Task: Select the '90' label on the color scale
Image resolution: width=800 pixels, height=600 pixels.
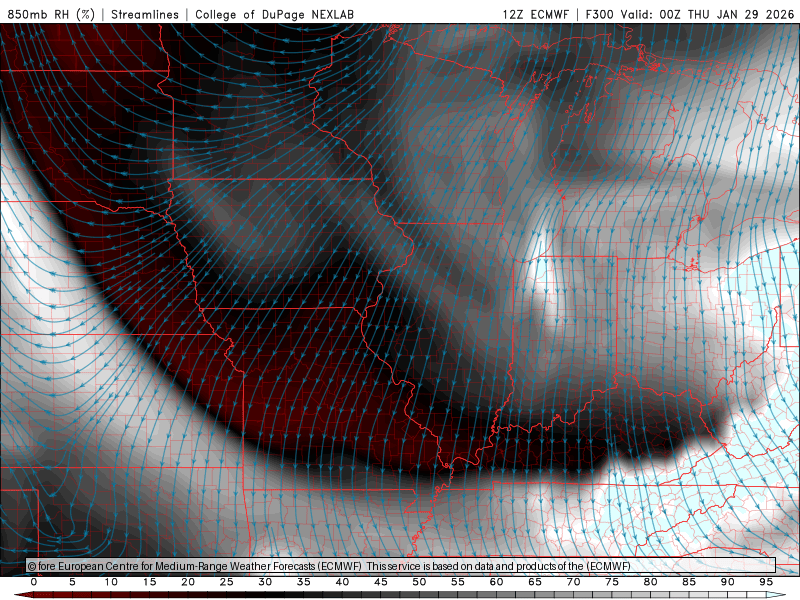Action: 728,582
